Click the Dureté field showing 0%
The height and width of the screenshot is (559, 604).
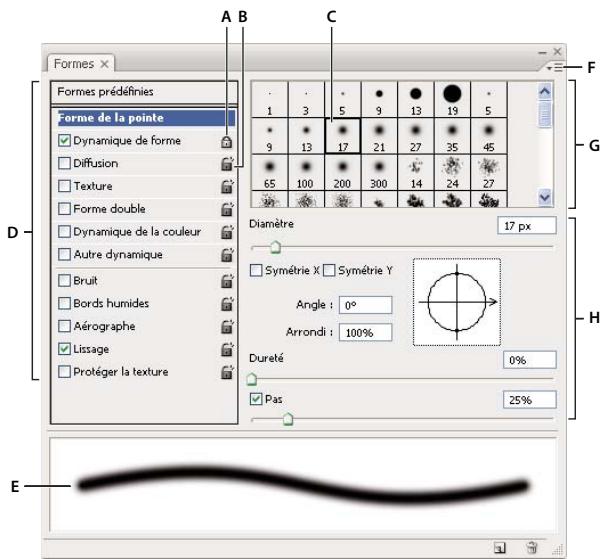click(x=529, y=360)
